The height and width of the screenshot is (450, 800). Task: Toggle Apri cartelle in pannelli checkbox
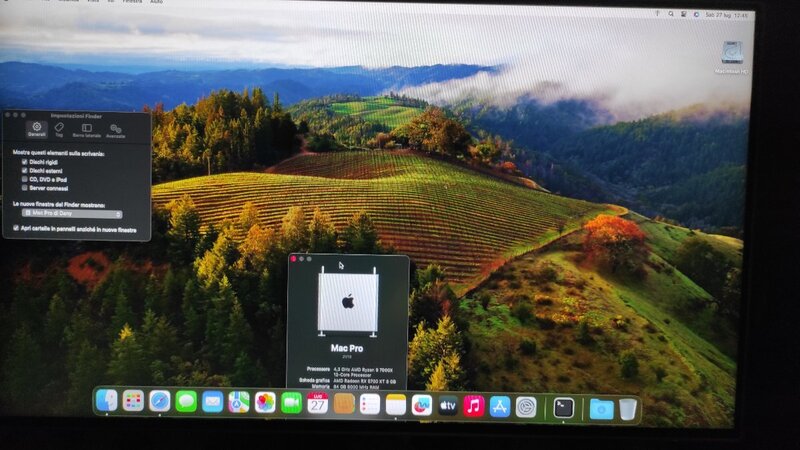pyautogui.click(x=16, y=228)
